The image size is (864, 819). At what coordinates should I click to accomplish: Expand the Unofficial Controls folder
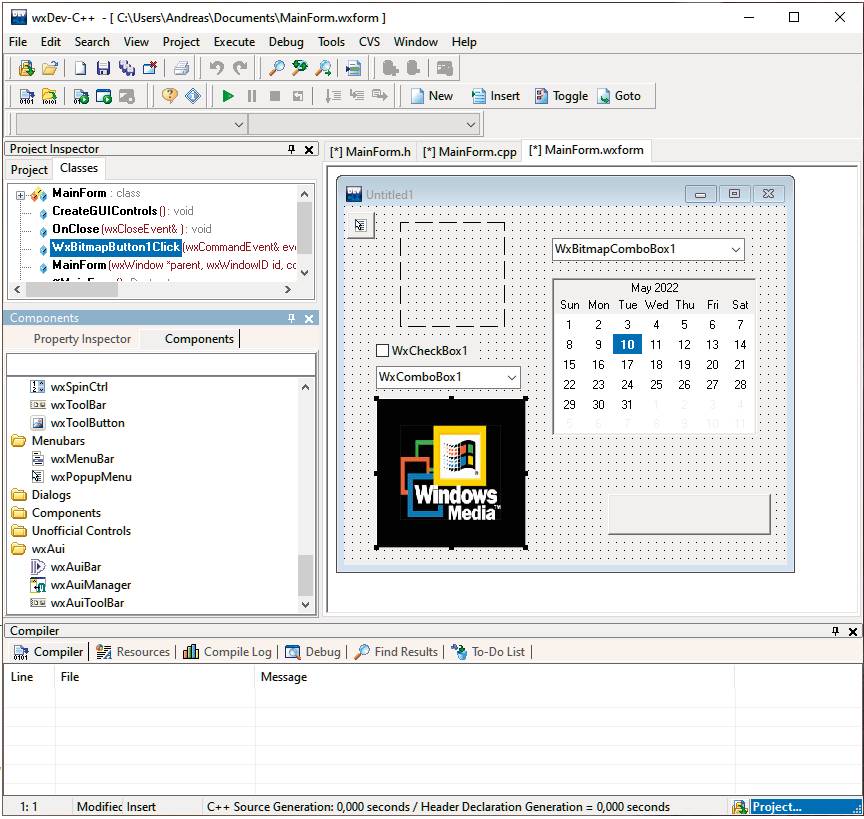pyautogui.click(x=19, y=531)
